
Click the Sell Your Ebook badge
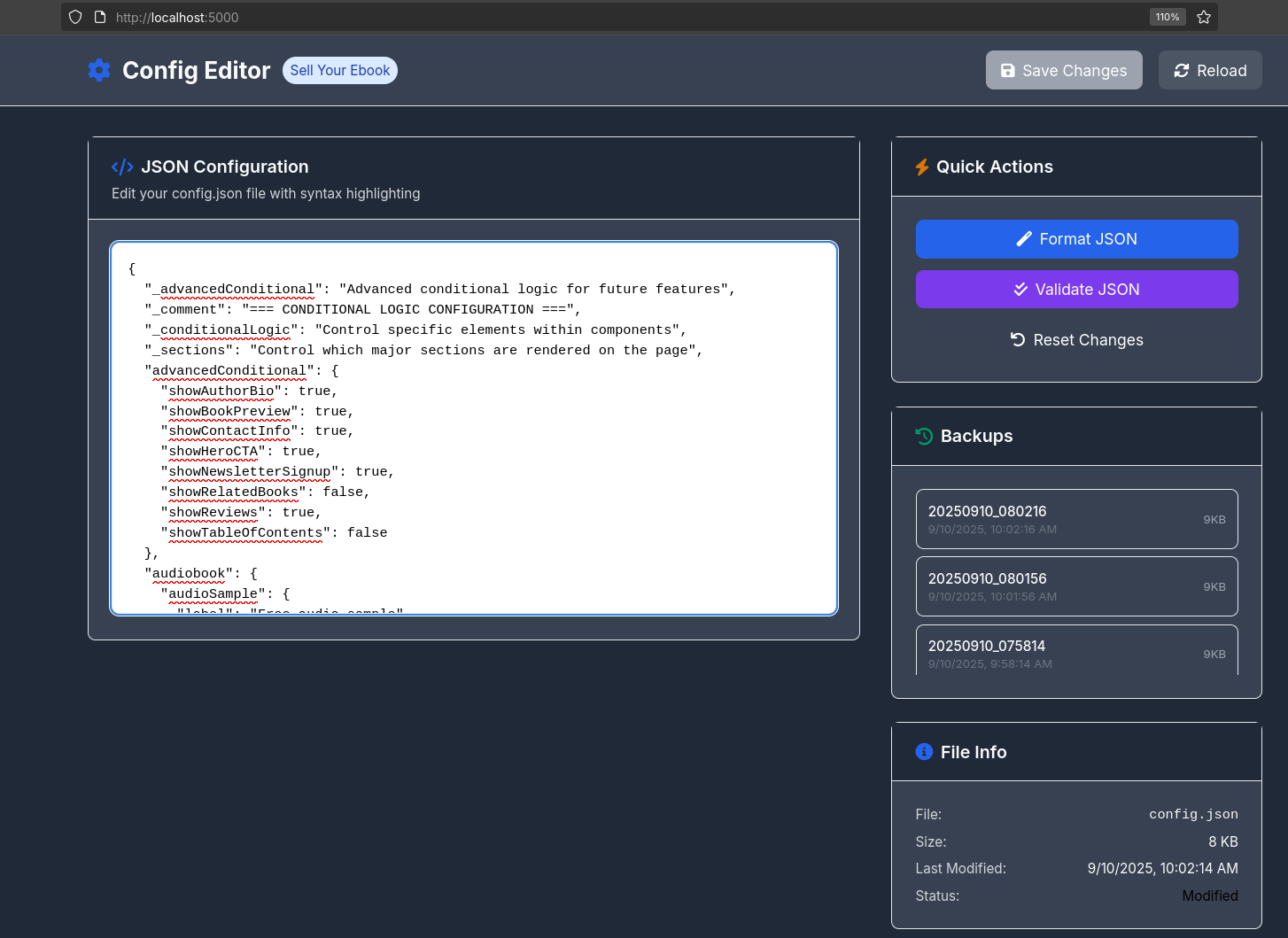point(340,70)
